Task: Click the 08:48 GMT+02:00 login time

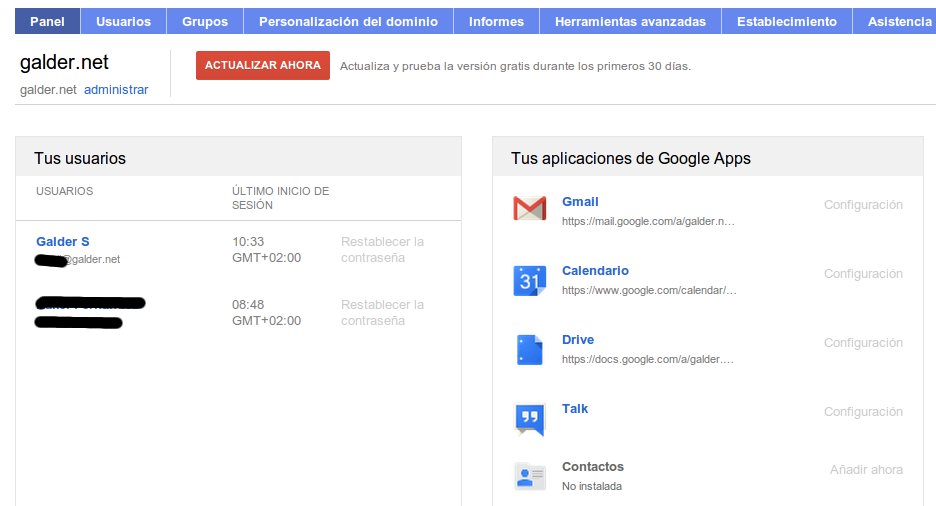Action: point(266,313)
